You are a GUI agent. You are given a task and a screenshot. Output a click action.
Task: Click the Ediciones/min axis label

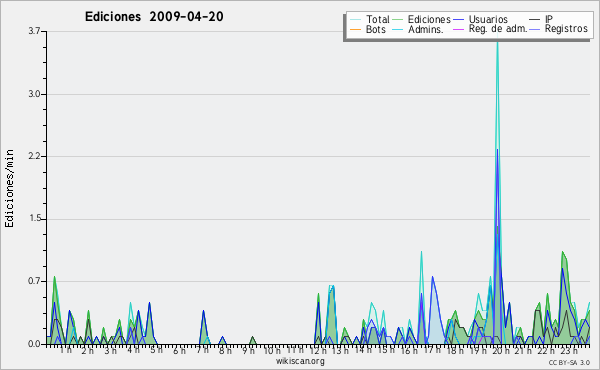9,188
